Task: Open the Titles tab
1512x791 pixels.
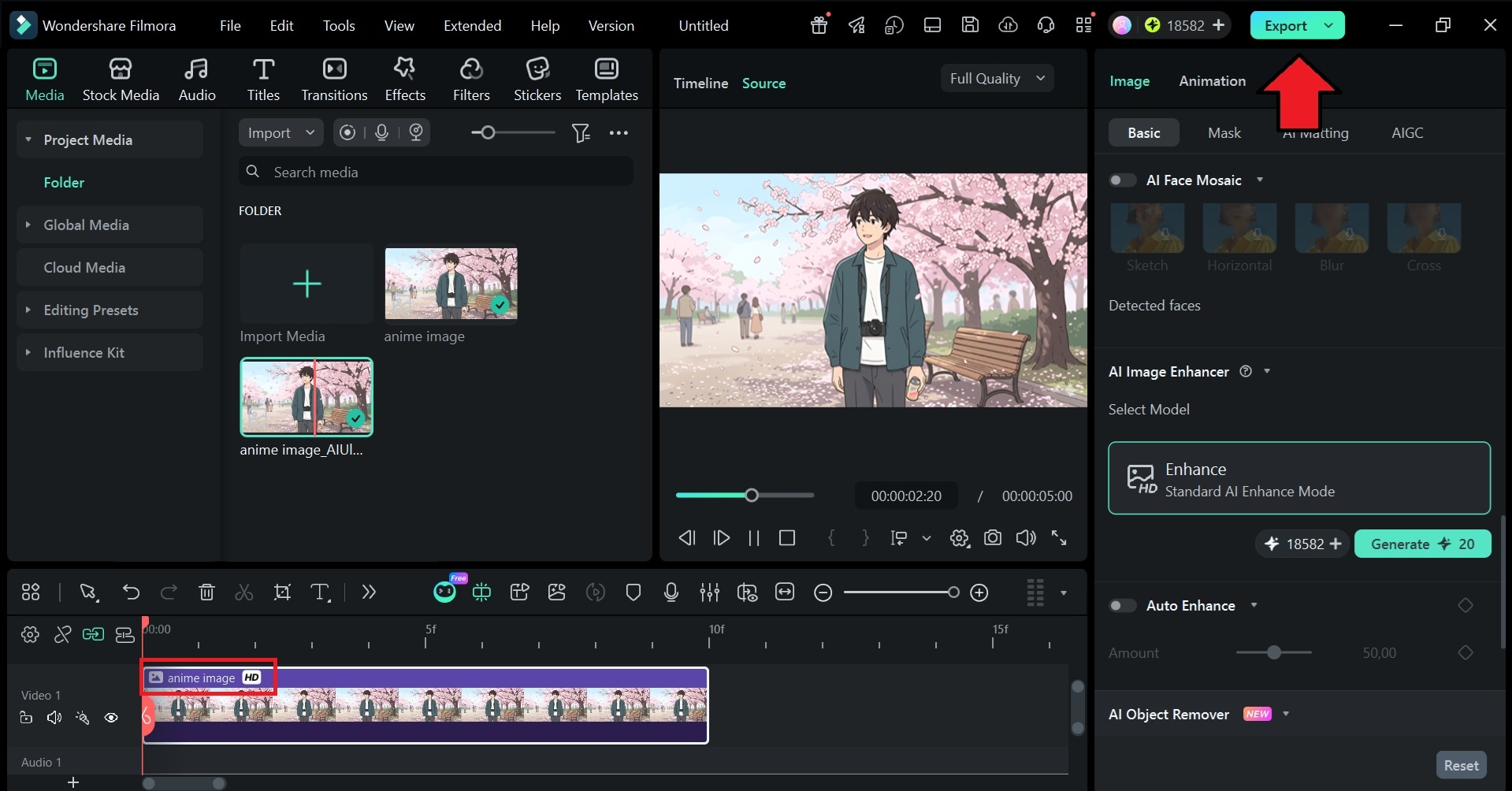Action: [x=263, y=80]
